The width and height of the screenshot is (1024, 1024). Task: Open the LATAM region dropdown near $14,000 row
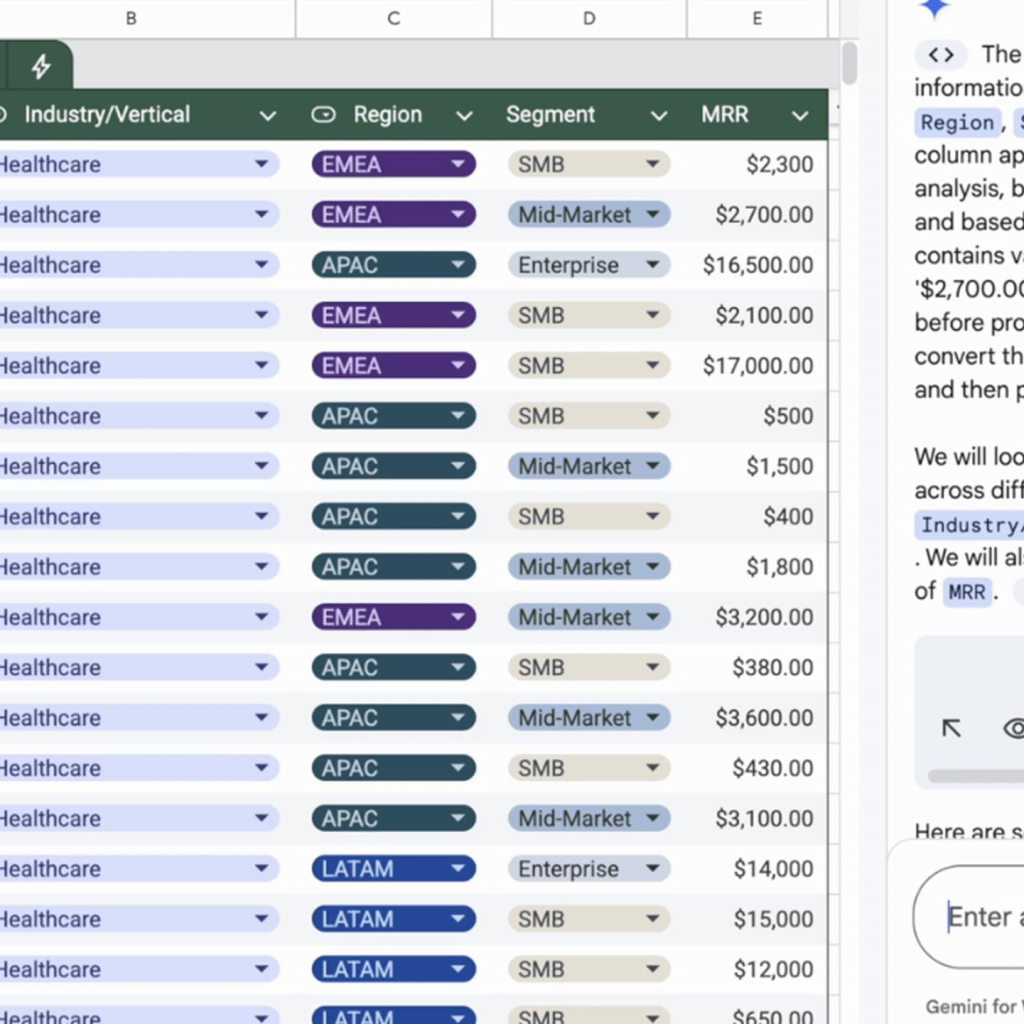pyautogui.click(x=459, y=869)
